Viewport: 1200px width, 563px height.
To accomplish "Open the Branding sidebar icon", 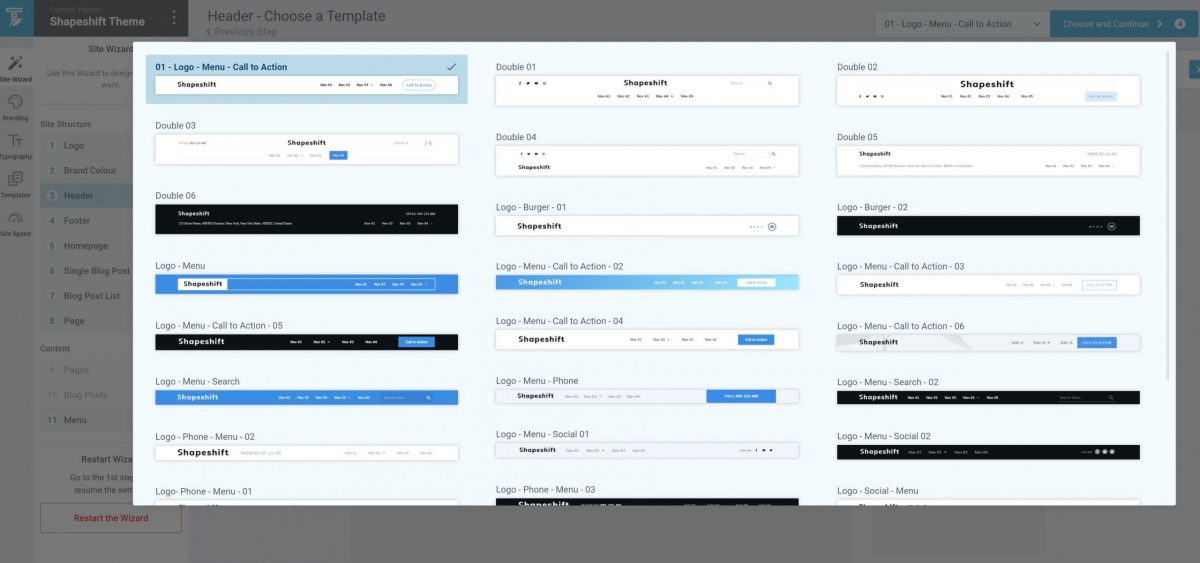I will [16, 107].
